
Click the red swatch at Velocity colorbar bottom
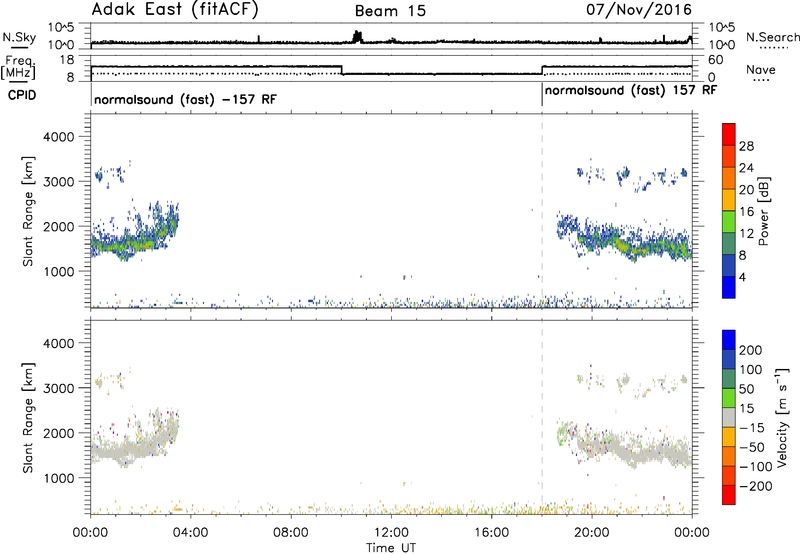pyautogui.click(x=729, y=495)
